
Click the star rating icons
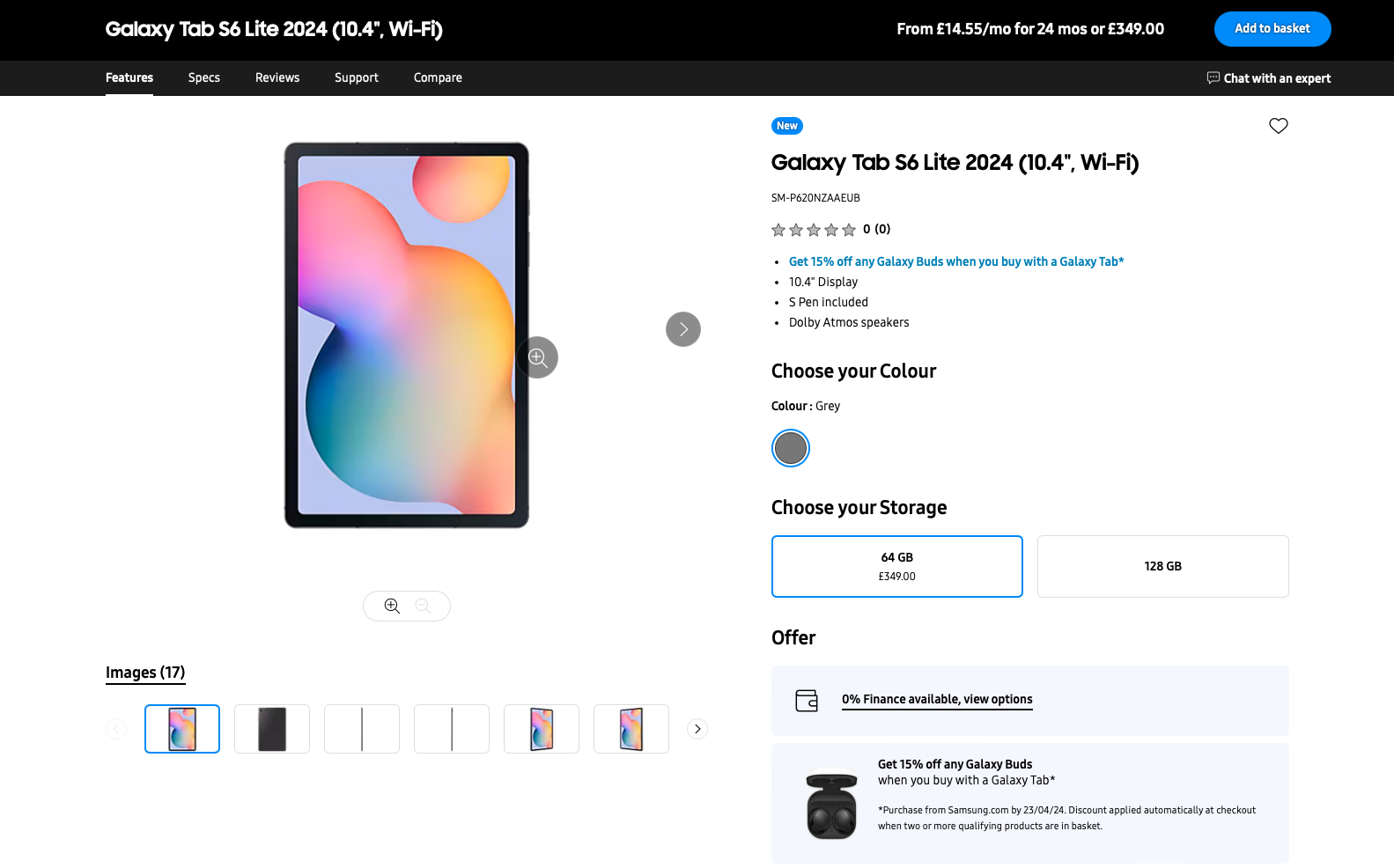pos(813,230)
